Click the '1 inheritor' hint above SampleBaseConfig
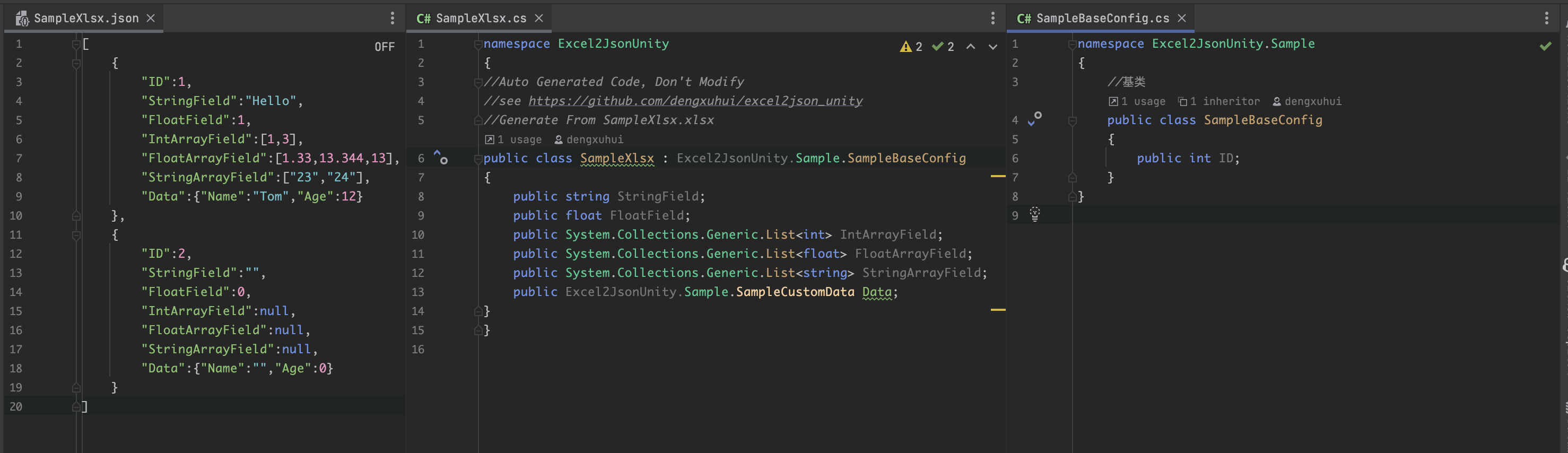This screenshot has width=1568, height=453. tap(1218, 102)
